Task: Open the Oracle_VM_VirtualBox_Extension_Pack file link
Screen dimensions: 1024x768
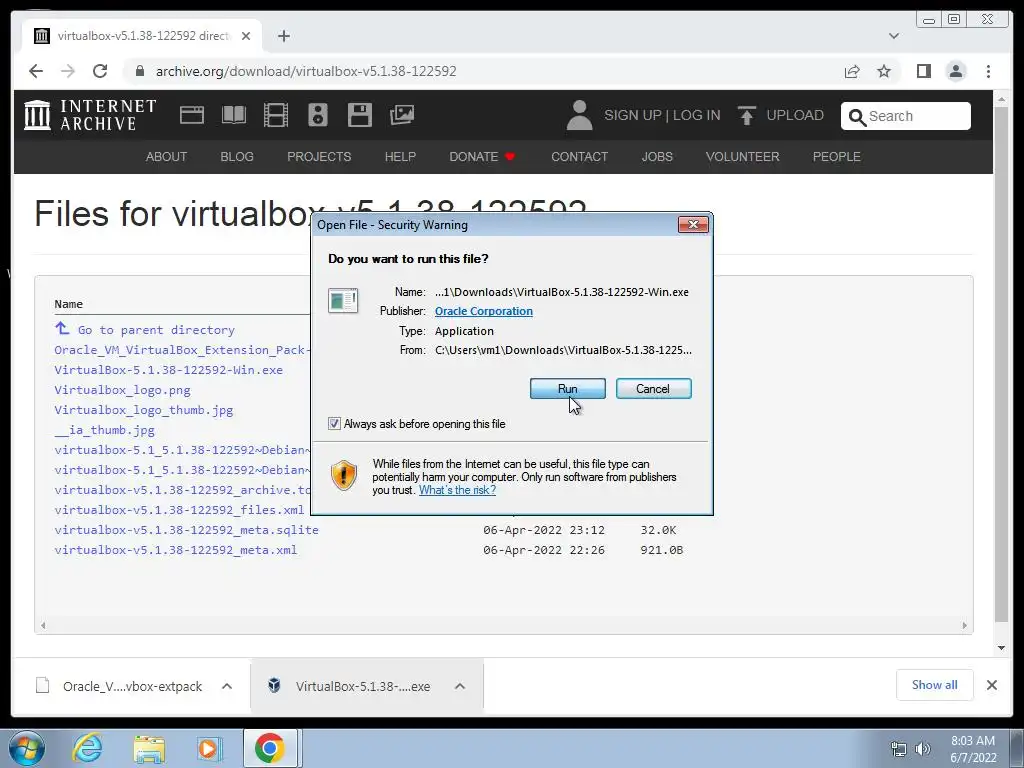Action: click(x=182, y=350)
